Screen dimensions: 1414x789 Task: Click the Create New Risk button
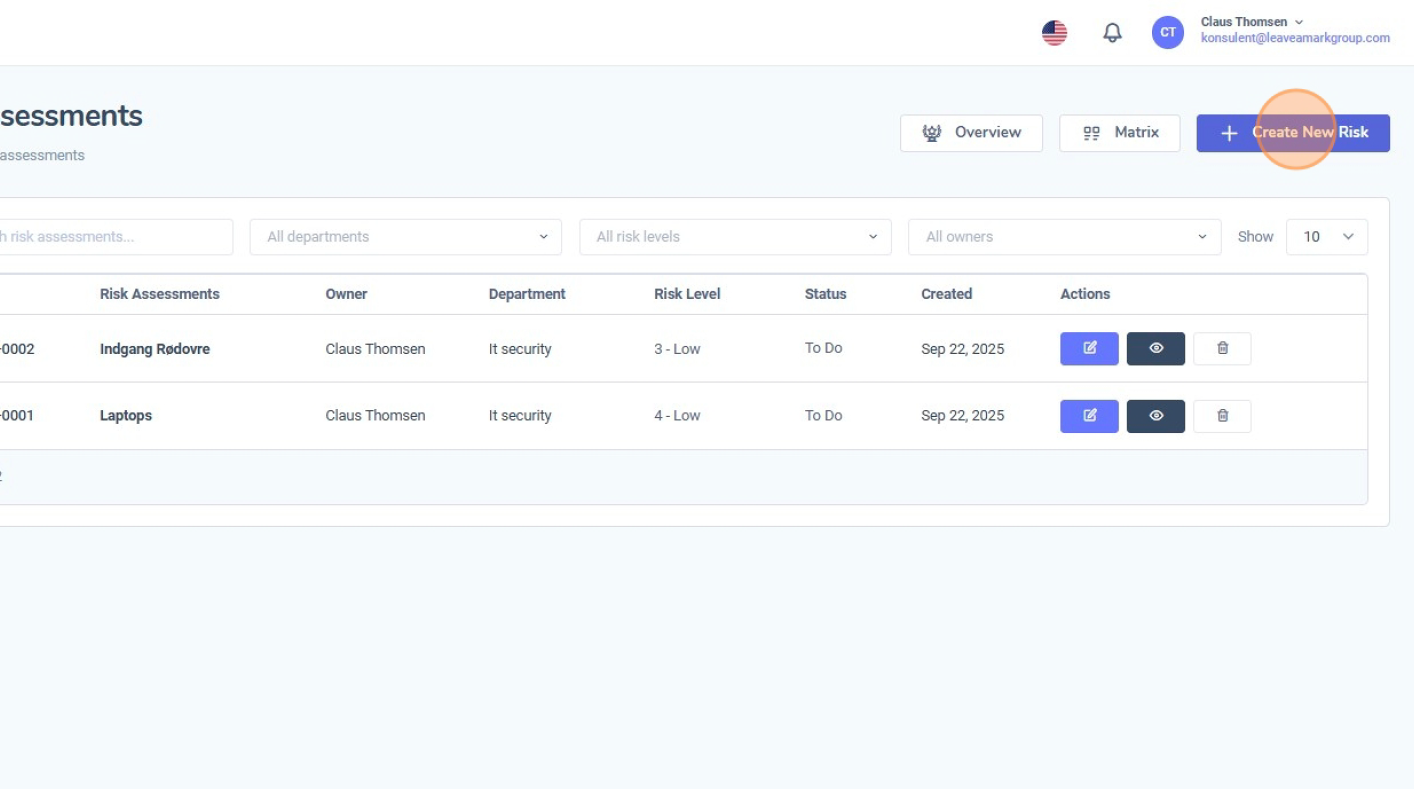(x=1292, y=133)
